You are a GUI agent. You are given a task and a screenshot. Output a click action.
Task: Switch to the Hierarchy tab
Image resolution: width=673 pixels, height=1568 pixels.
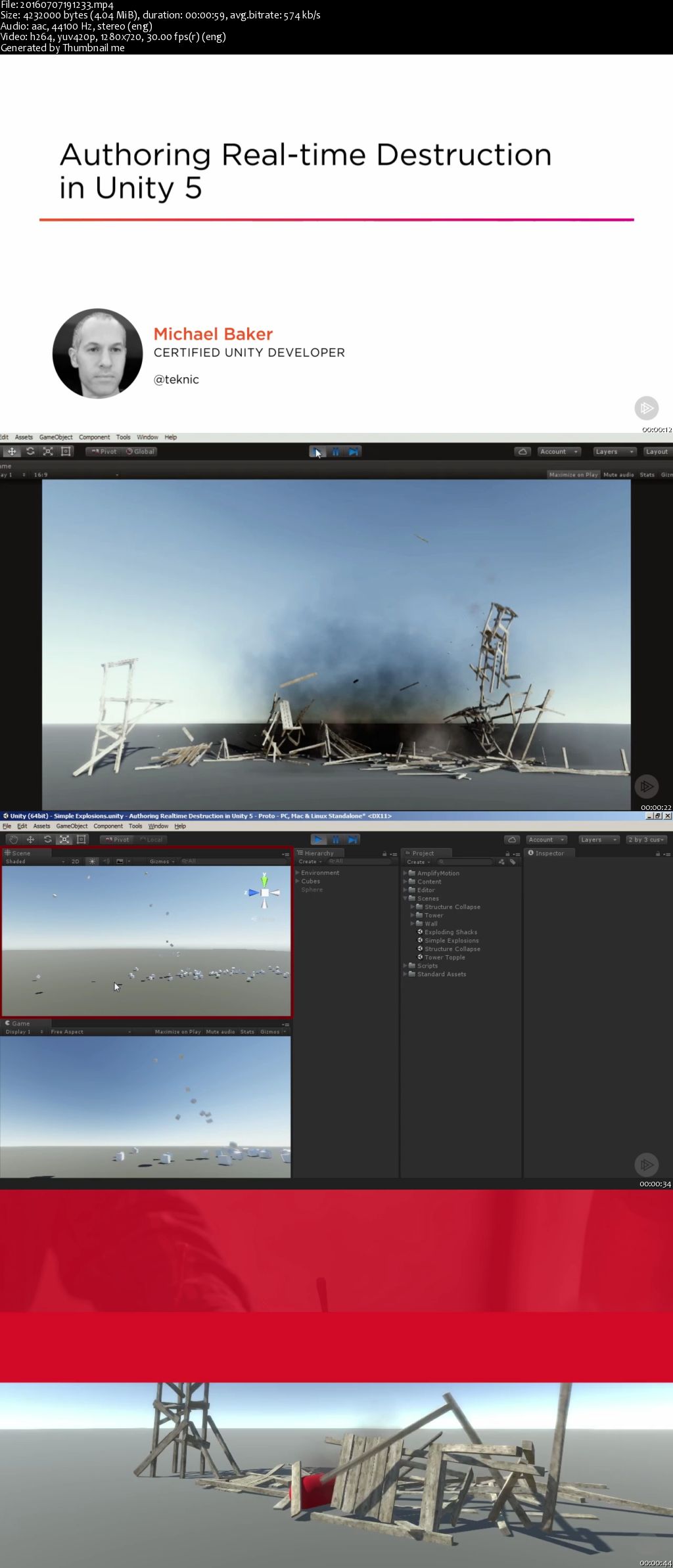click(319, 853)
